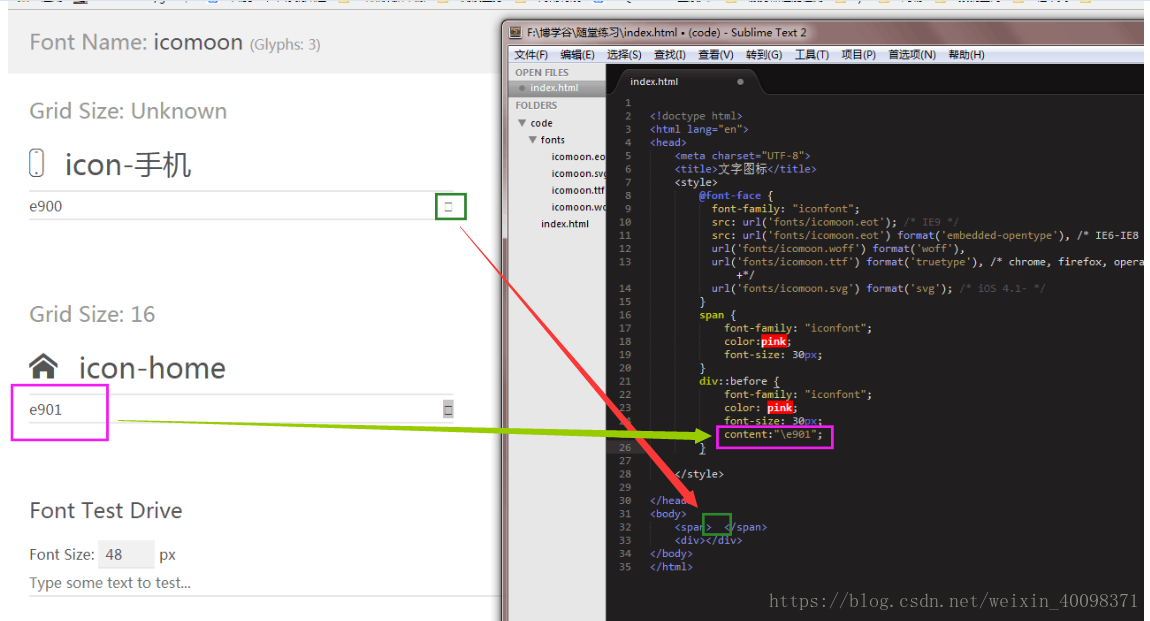Click the glyph character box for e900
This screenshot has width=1150, height=621.
(450, 207)
